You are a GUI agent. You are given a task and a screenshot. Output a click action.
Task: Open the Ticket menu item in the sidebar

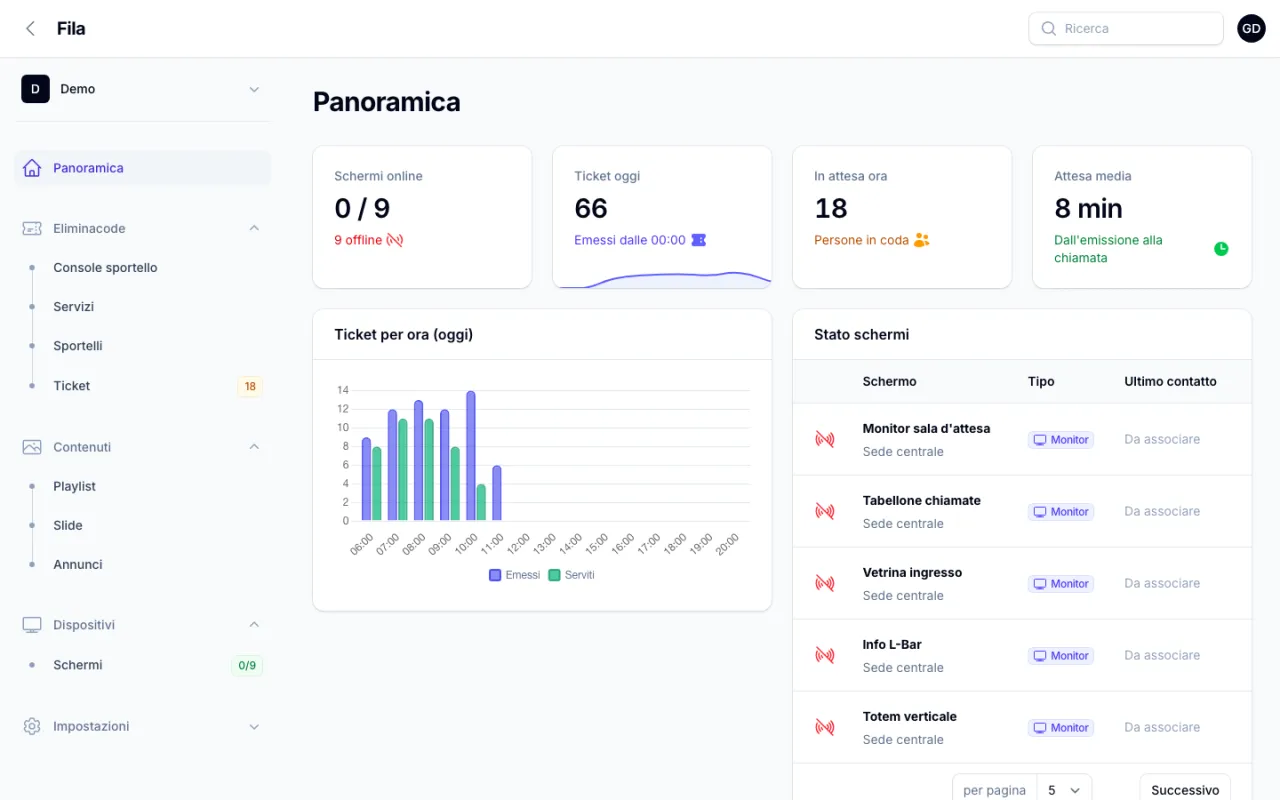(x=142, y=386)
